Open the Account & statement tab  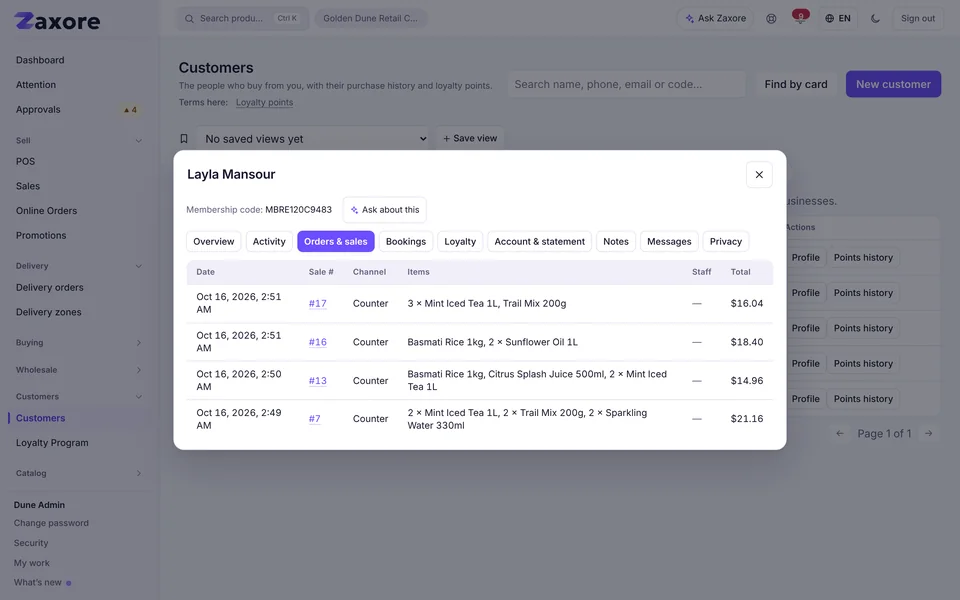click(539, 241)
